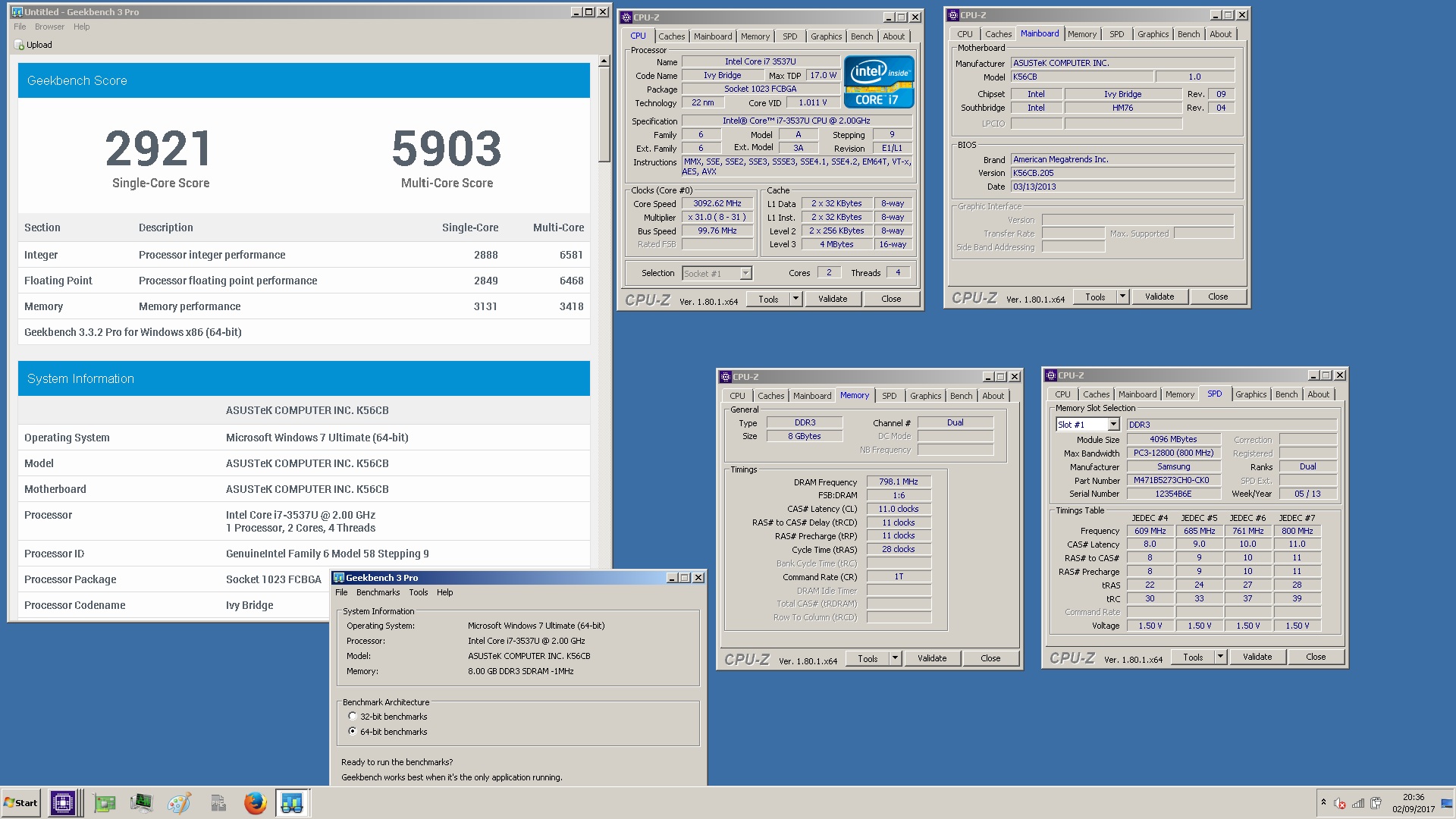Switch to the About tab in the CPU-Z SPD window

[1318, 394]
